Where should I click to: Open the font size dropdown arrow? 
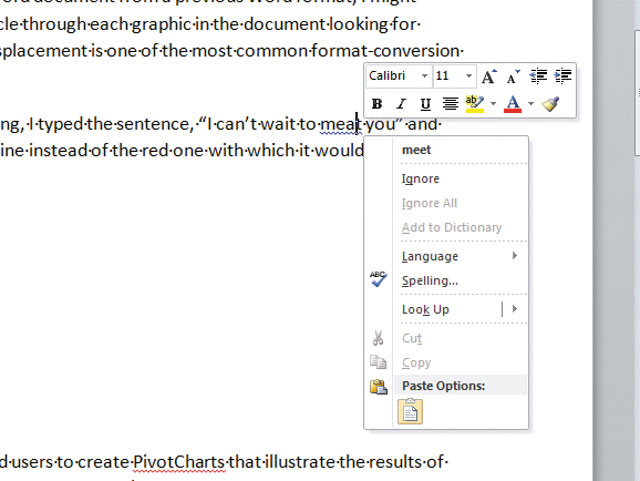(469, 76)
